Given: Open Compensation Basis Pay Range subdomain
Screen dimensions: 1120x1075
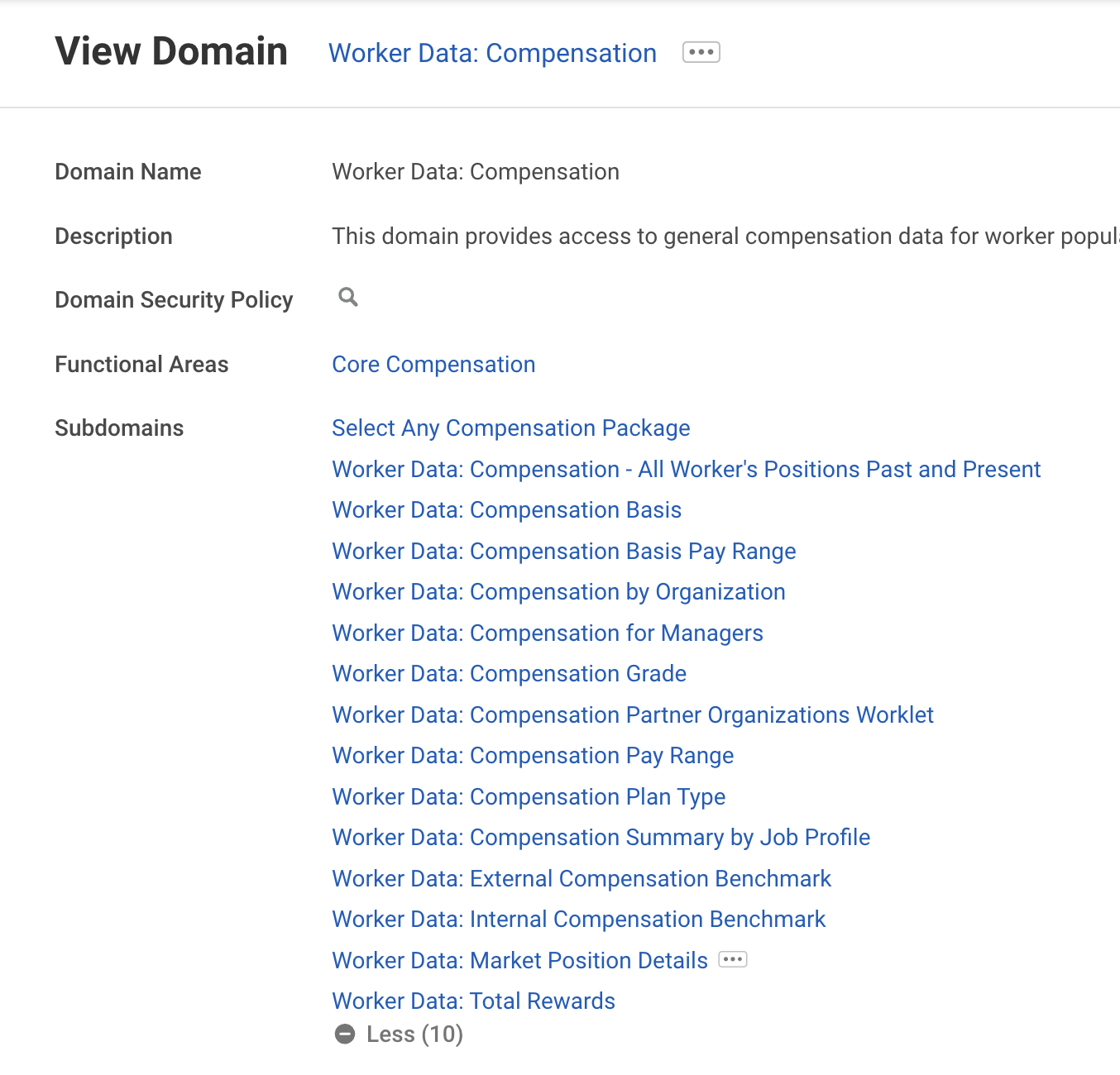Looking at the screenshot, I should click(x=563, y=552).
